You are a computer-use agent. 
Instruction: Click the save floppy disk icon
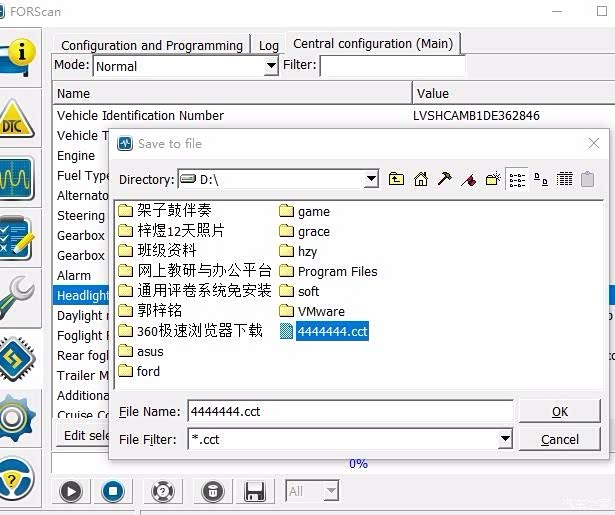tap(255, 491)
